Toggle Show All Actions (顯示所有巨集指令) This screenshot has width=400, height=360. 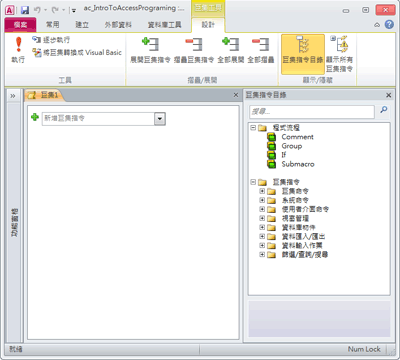tap(339, 54)
